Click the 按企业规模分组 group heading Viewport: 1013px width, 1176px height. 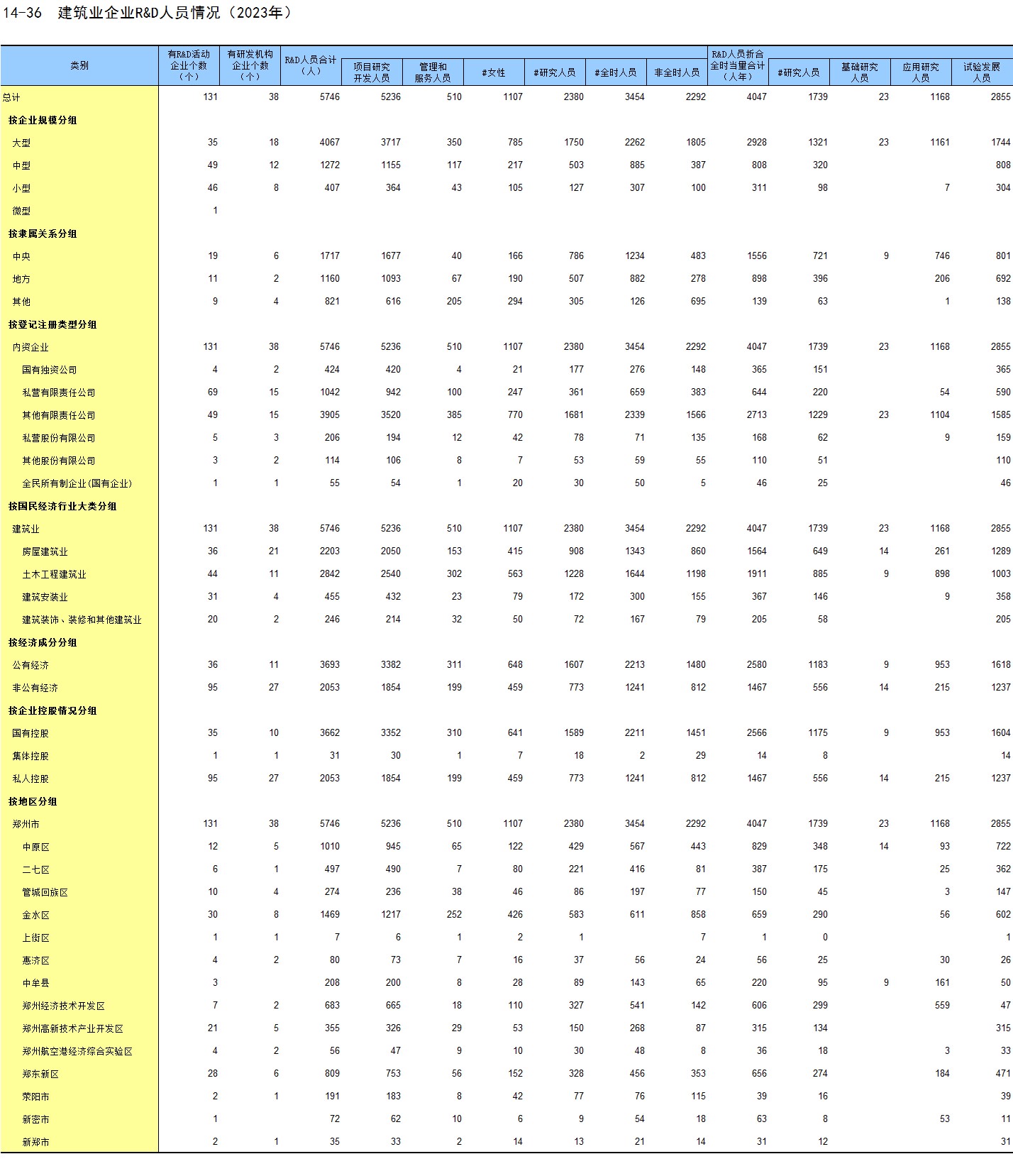coord(43,120)
